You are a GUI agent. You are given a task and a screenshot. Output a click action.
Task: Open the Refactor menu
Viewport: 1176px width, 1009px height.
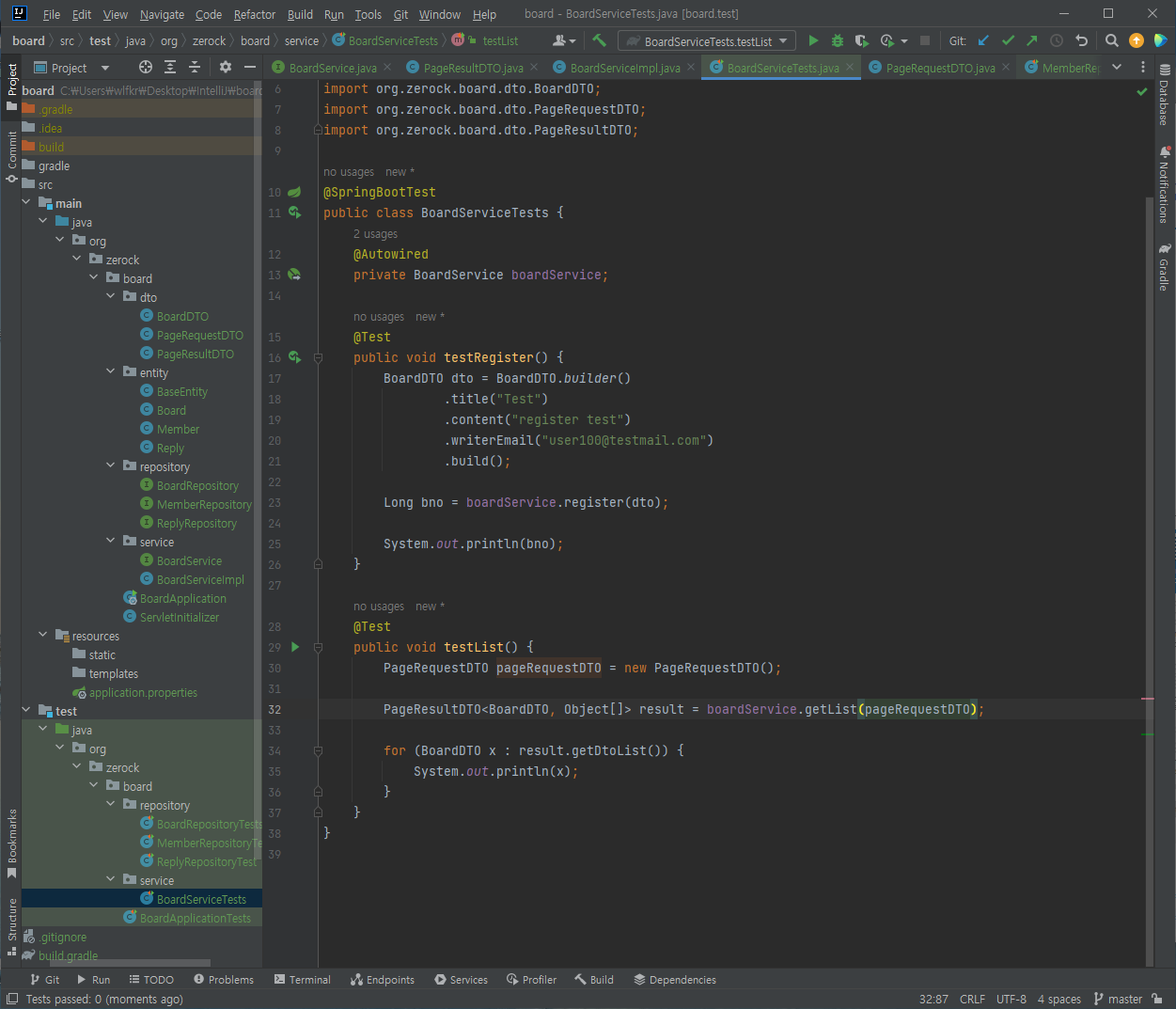click(255, 14)
